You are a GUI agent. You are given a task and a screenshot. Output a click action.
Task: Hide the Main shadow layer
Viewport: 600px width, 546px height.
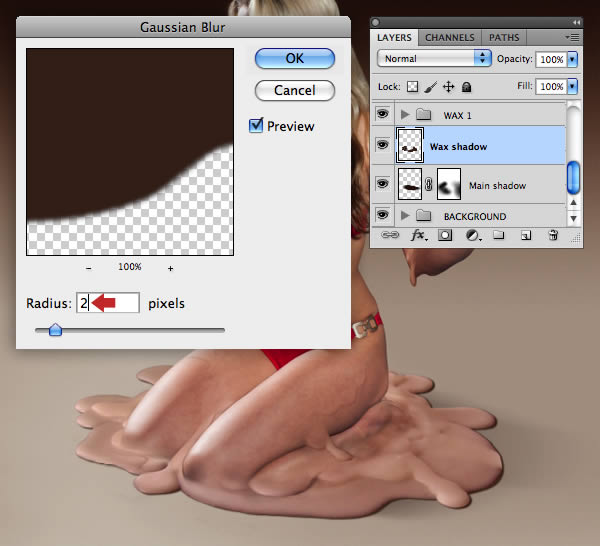tap(382, 184)
